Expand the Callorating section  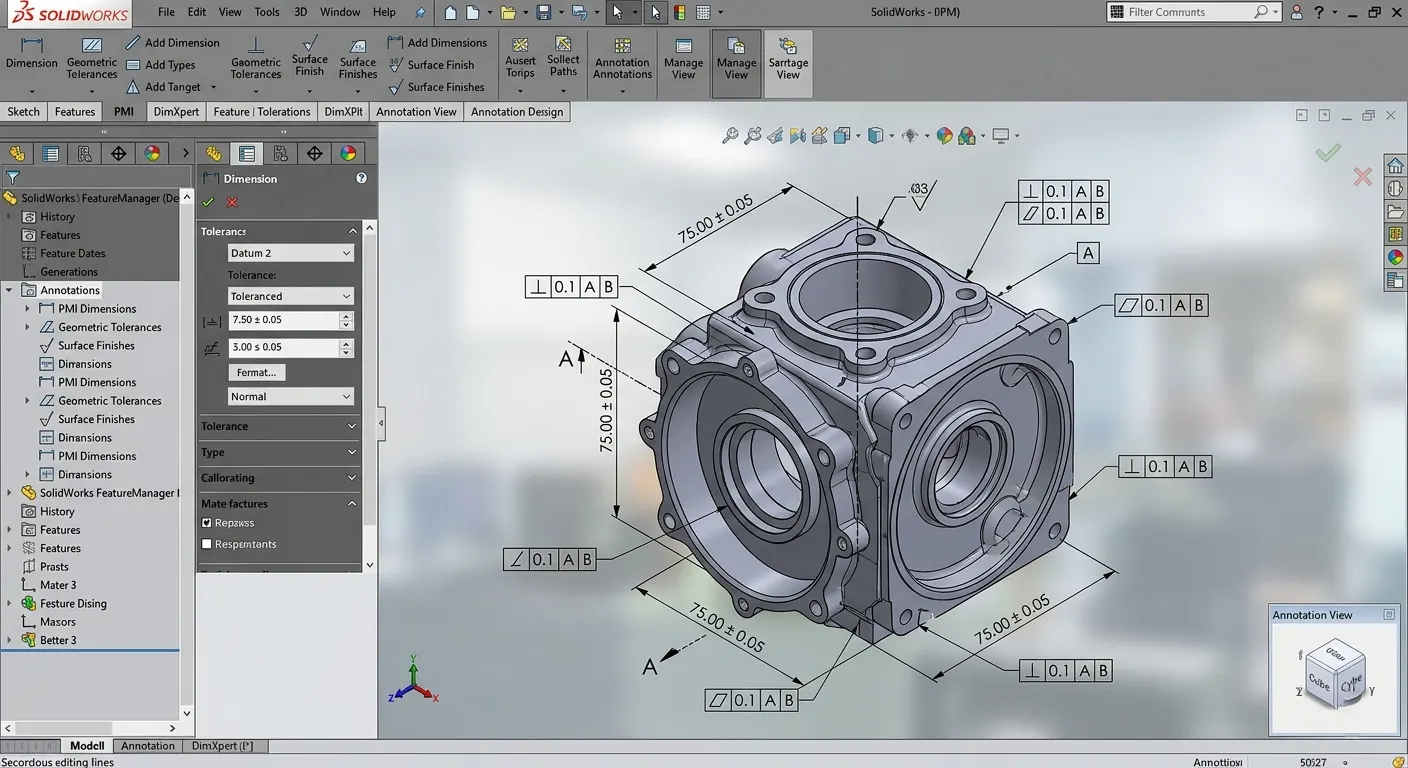[279, 478]
